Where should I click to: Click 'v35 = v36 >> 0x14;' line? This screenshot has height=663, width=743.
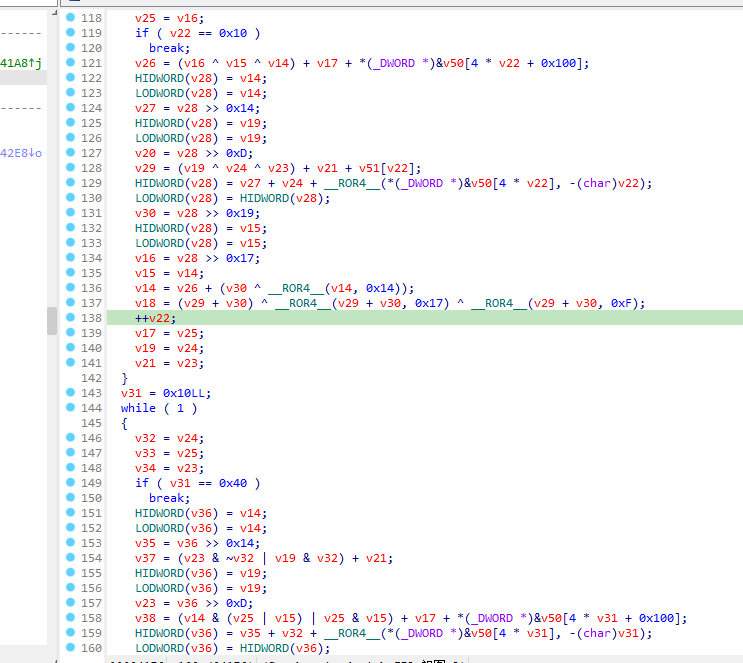198,543
